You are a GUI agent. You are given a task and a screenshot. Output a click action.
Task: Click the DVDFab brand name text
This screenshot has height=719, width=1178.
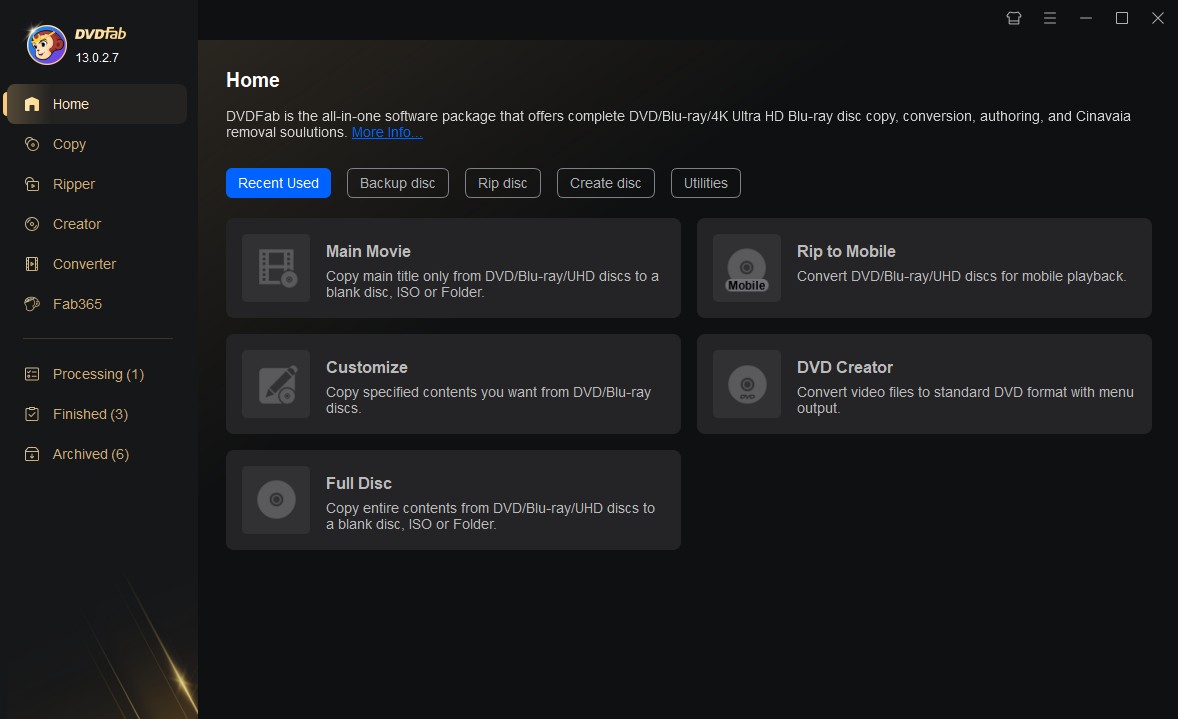point(100,34)
